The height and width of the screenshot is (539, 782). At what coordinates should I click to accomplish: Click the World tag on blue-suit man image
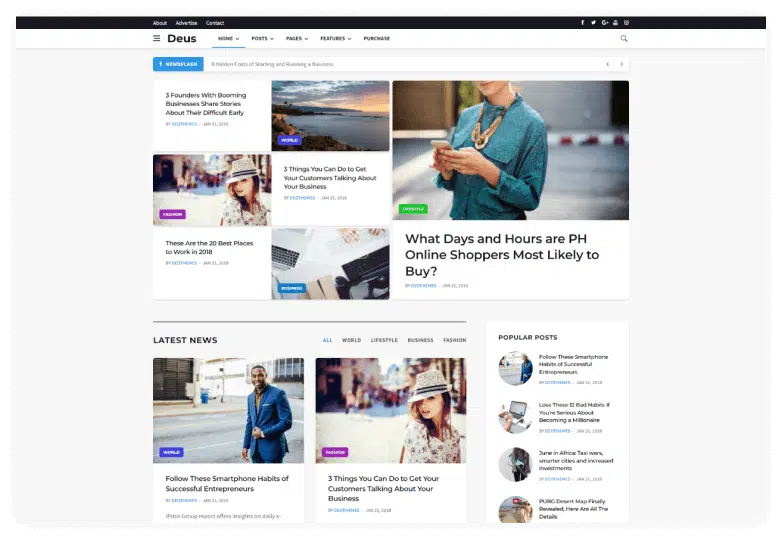[171, 452]
